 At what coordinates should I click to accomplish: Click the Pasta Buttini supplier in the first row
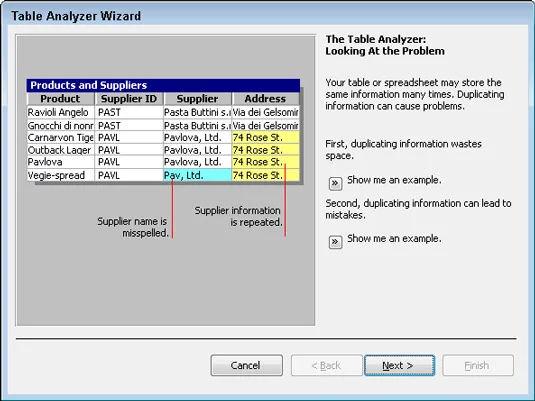(197, 112)
